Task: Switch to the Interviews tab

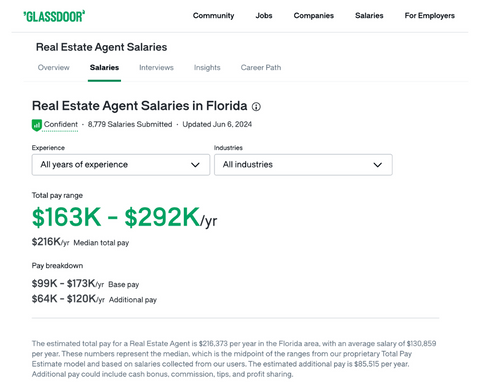Action: tap(156, 67)
